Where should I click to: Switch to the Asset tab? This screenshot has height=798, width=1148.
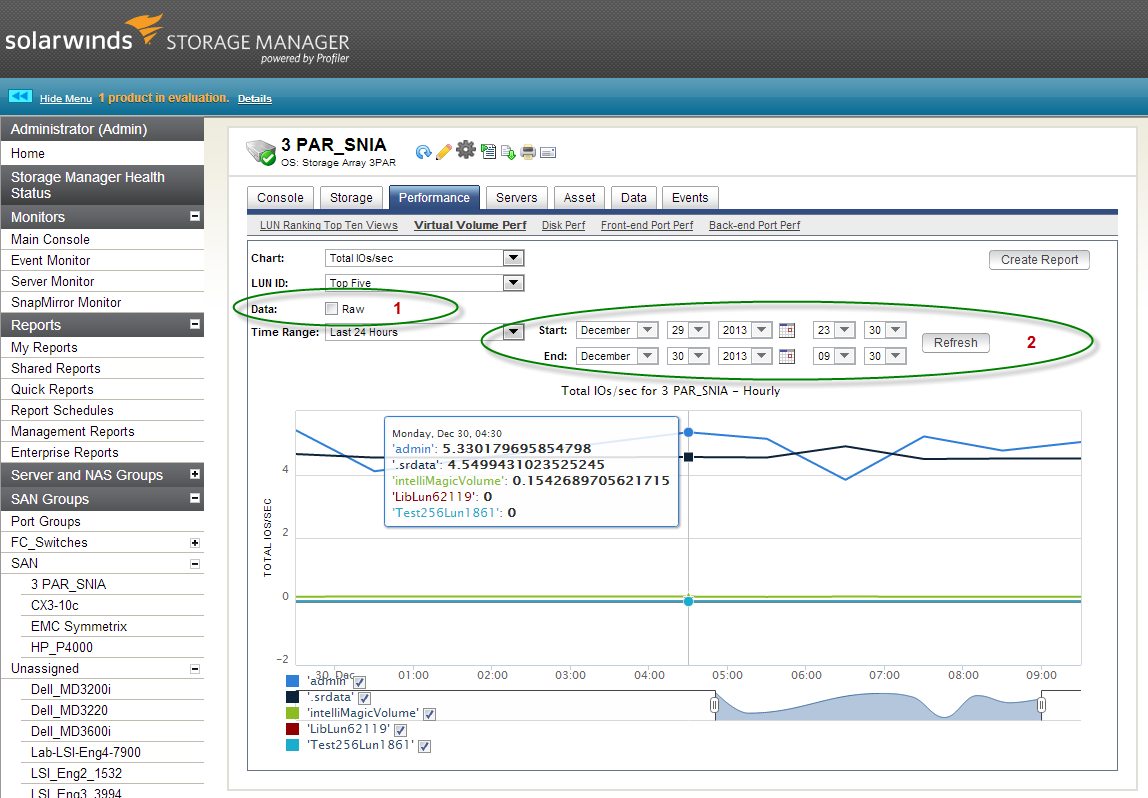click(x=580, y=198)
